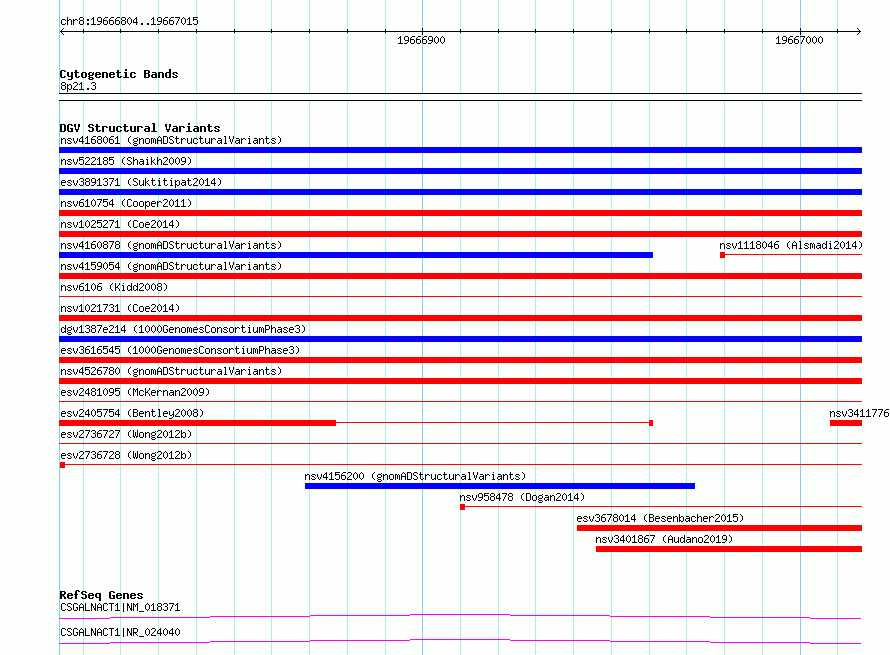Click the red bar under nsv1021731
Viewport: 890px width, 655px height.
tap(460, 318)
